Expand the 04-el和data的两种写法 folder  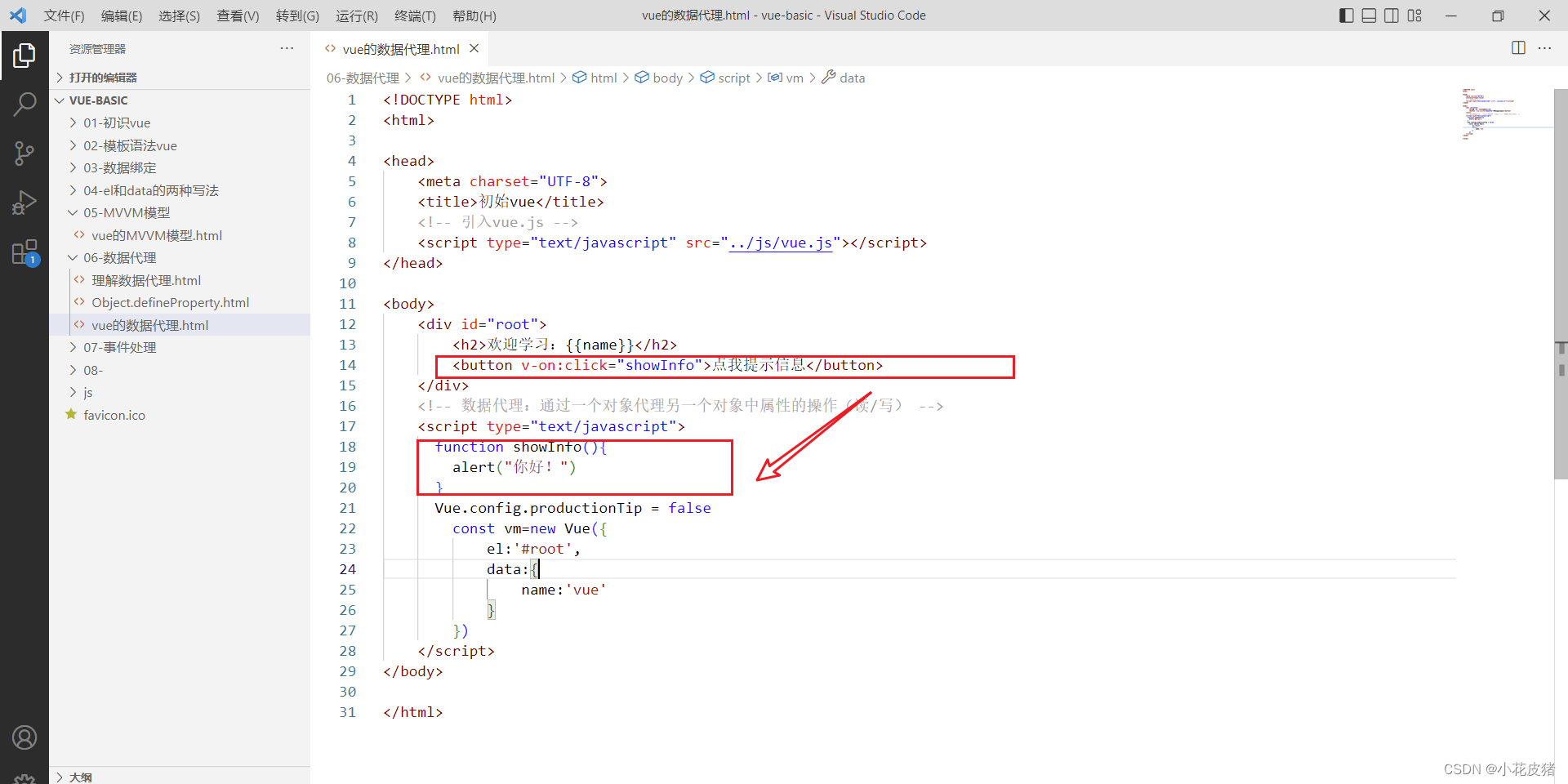(x=180, y=190)
